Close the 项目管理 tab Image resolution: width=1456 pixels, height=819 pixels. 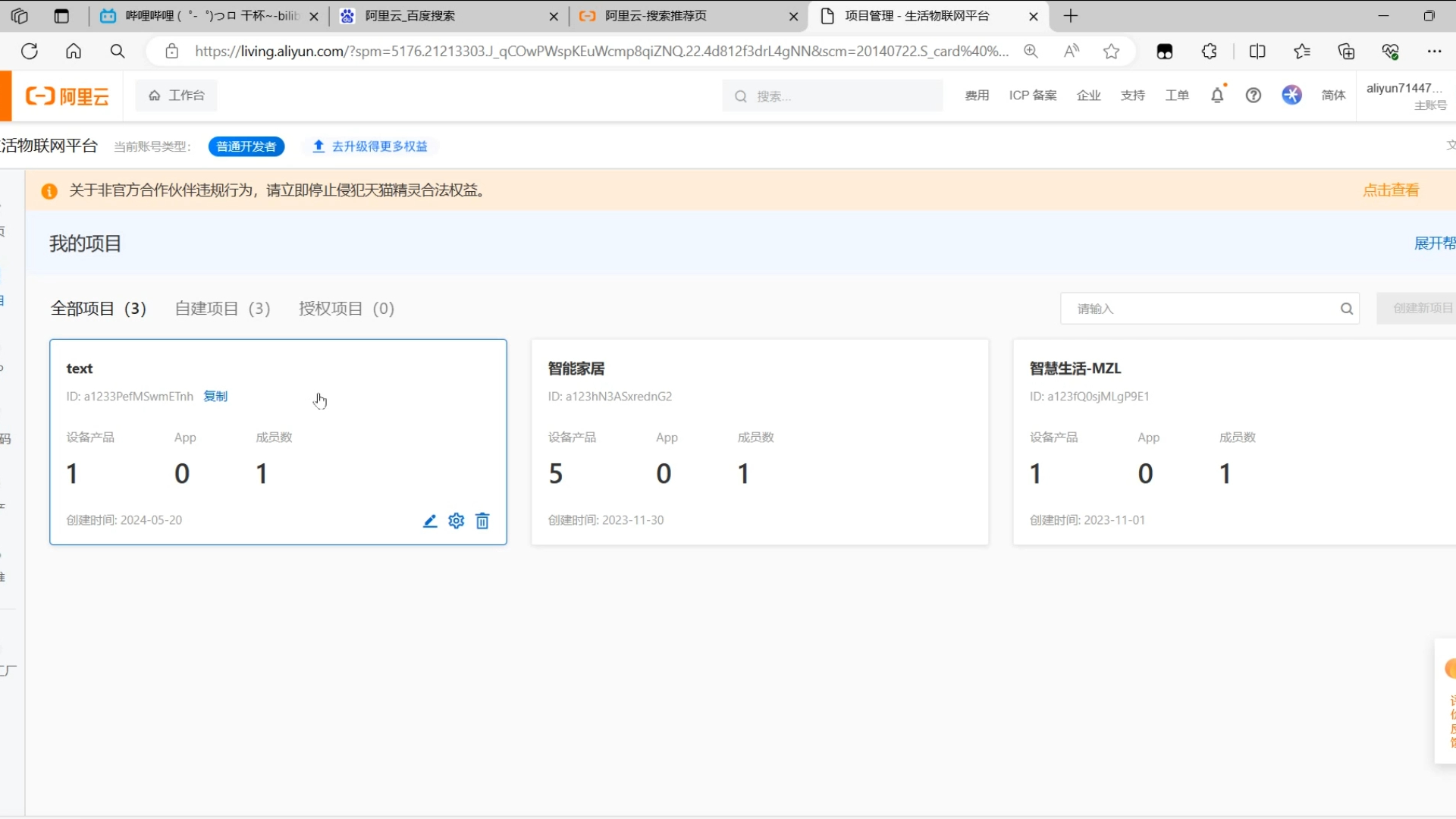click(x=1034, y=16)
